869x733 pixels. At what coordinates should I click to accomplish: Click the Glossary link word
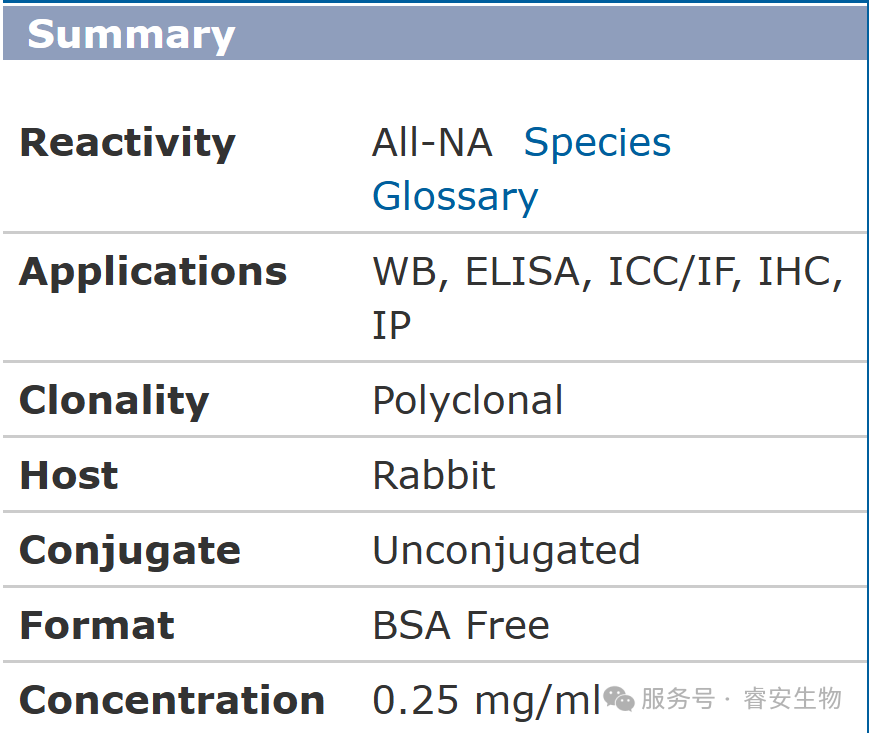click(455, 196)
